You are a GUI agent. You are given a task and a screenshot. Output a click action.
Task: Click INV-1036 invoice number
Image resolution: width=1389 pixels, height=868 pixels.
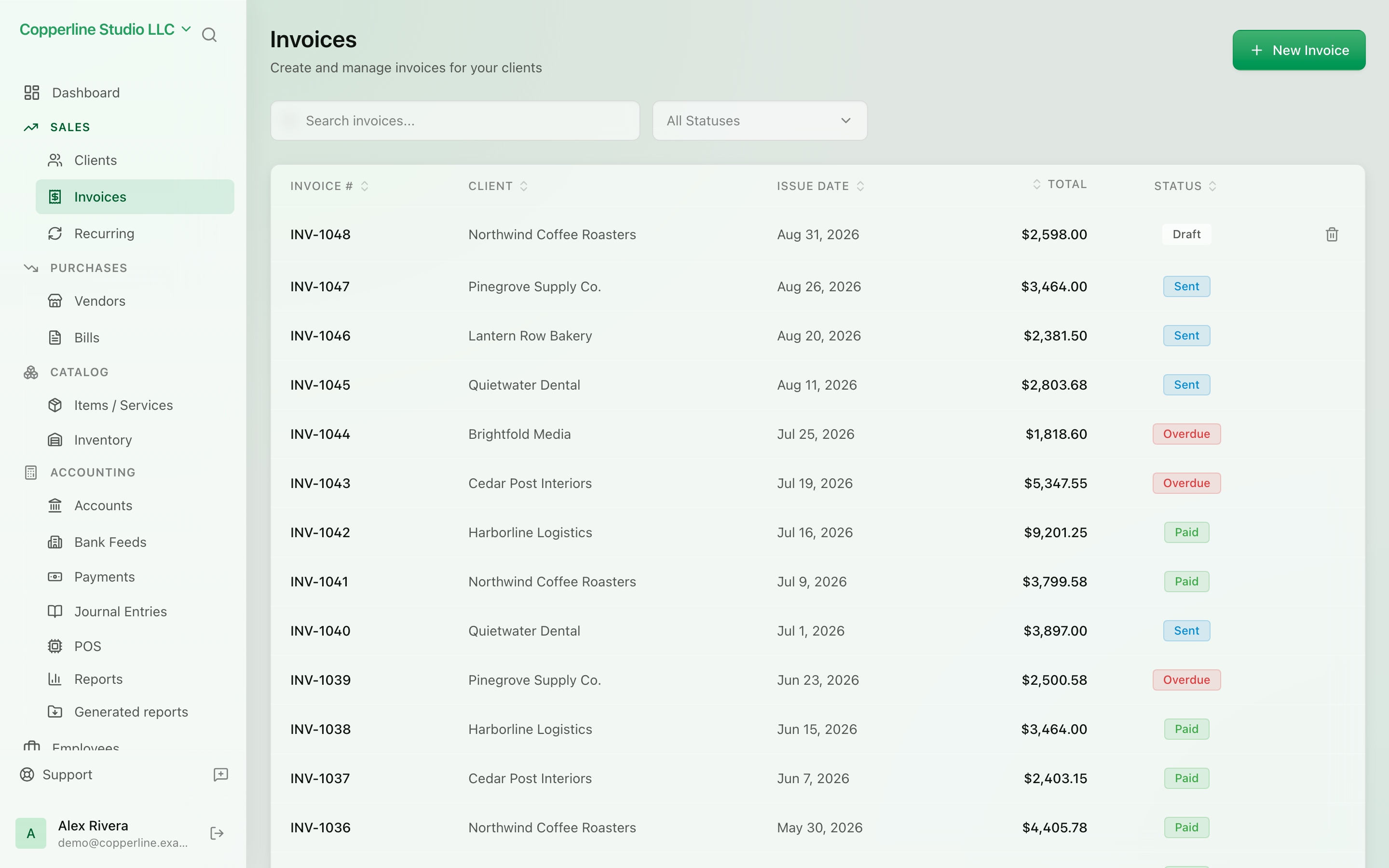coord(320,827)
